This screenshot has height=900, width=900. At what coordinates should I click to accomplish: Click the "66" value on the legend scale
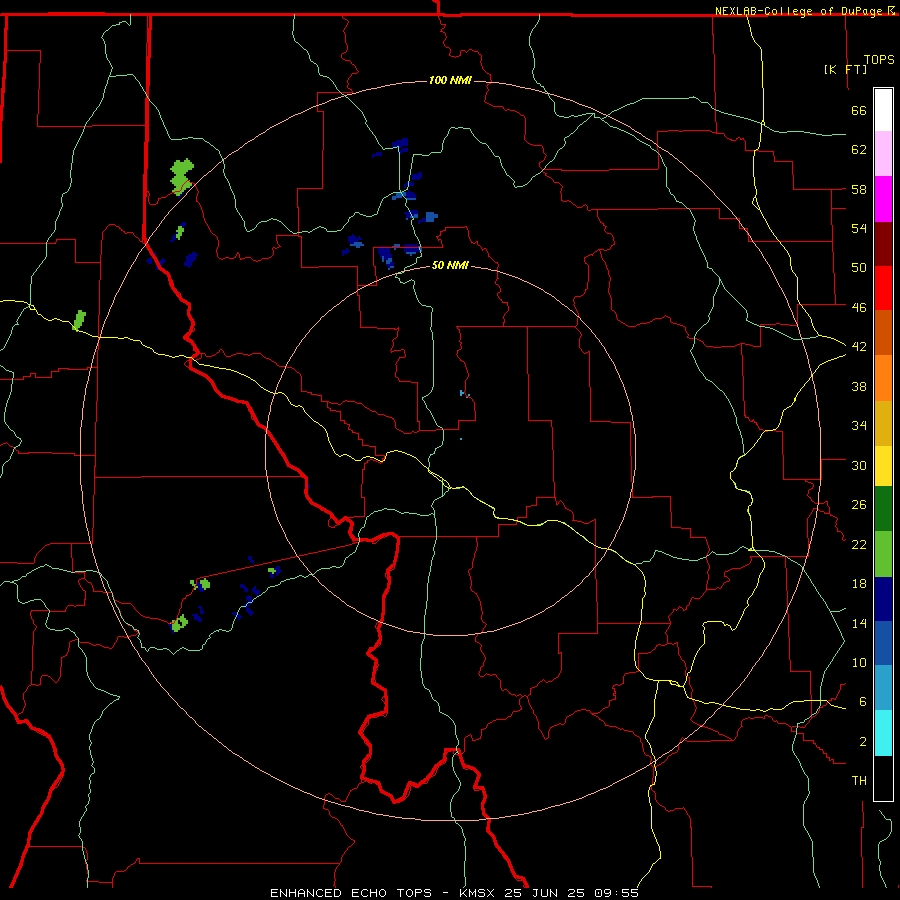click(859, 111)
